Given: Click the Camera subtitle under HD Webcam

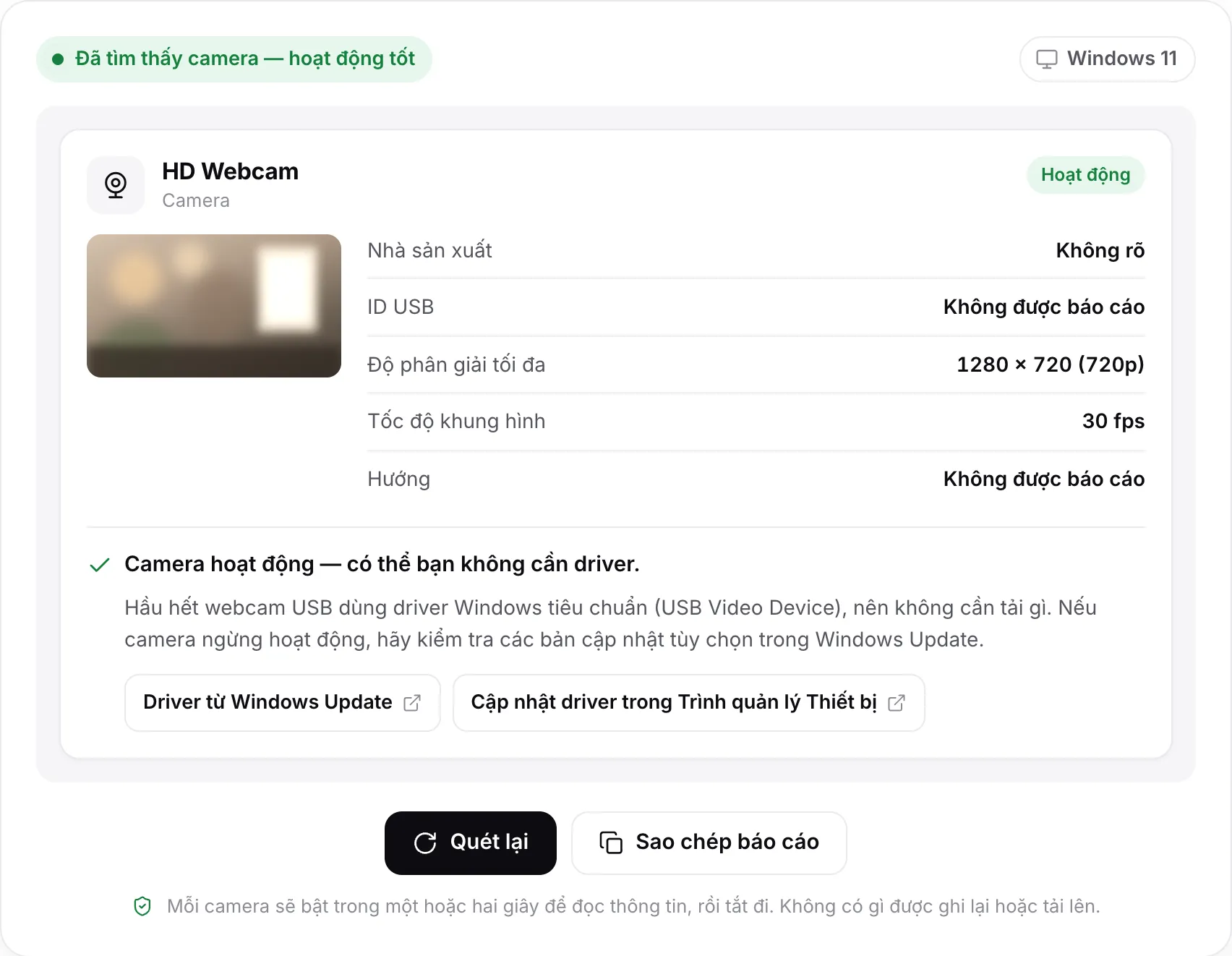Looking at the screenshot, I should click(196, 201).
